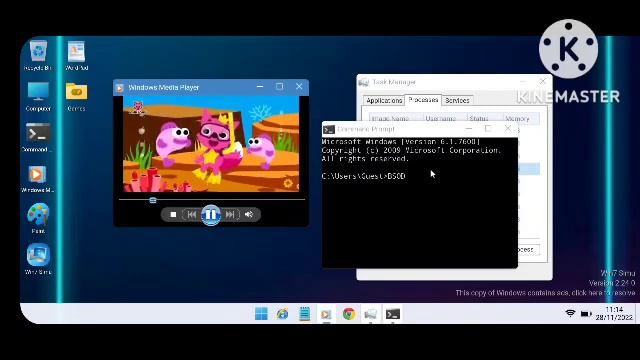Switch to Applications tab in Task Manager
The height and width of the screenshot is (360, 640).
click(384, 100)
